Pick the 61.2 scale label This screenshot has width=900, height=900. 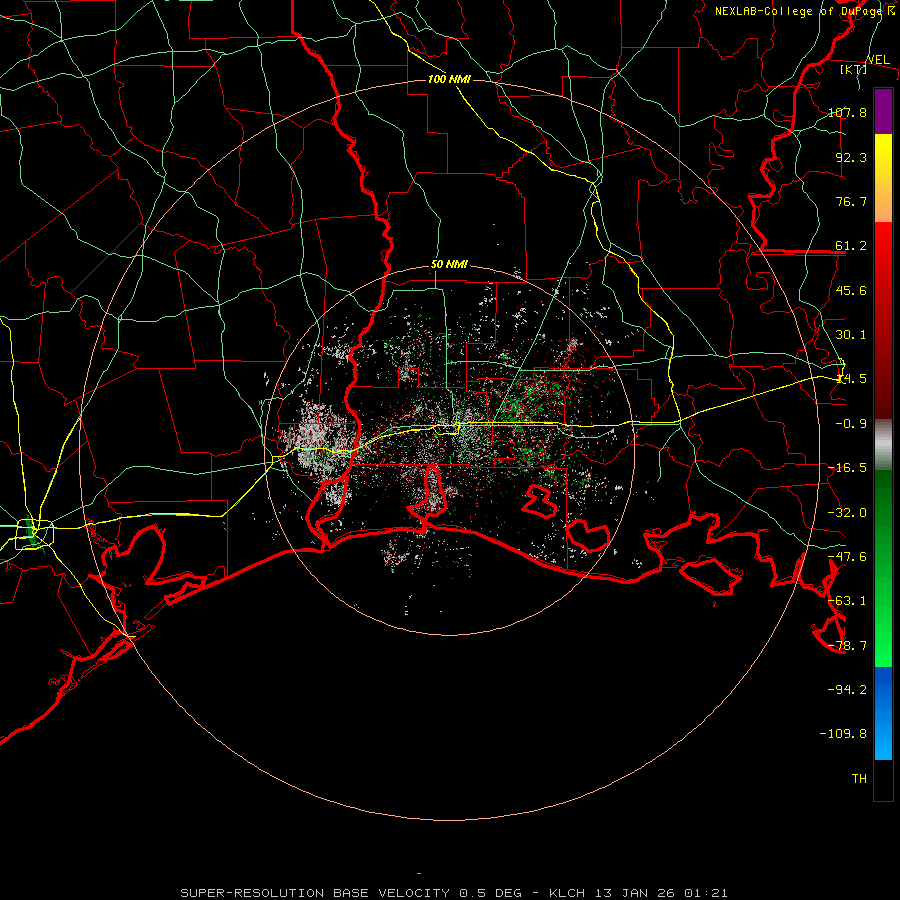[851, 246]
